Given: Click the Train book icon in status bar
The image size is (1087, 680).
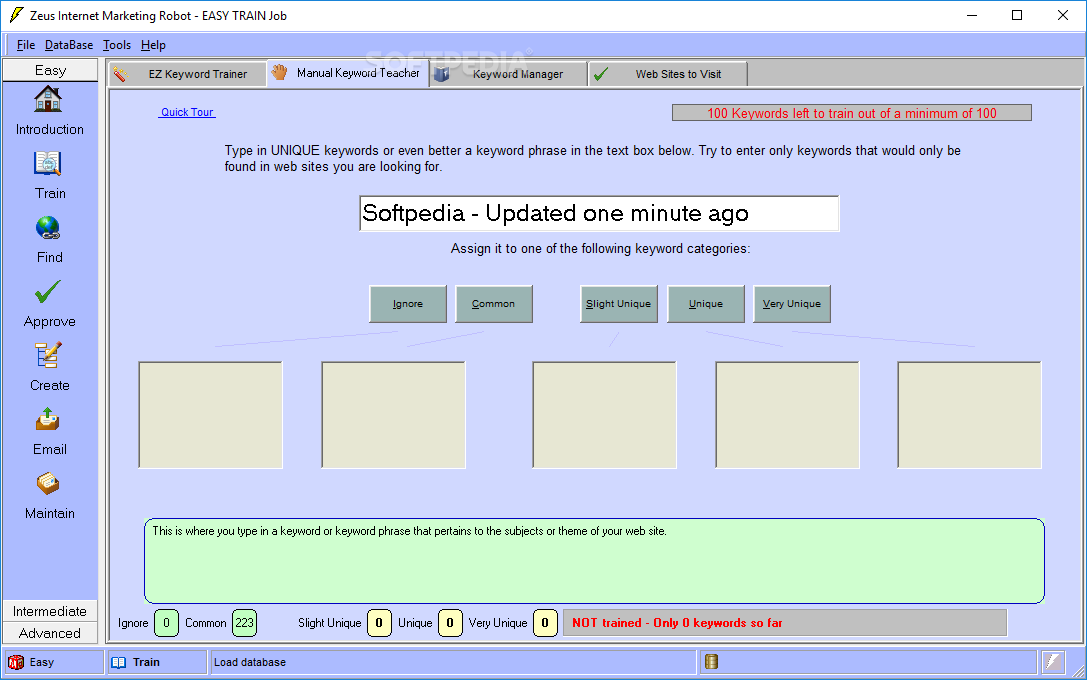Looking at the screenshot, I should click(x=119, y=663).
